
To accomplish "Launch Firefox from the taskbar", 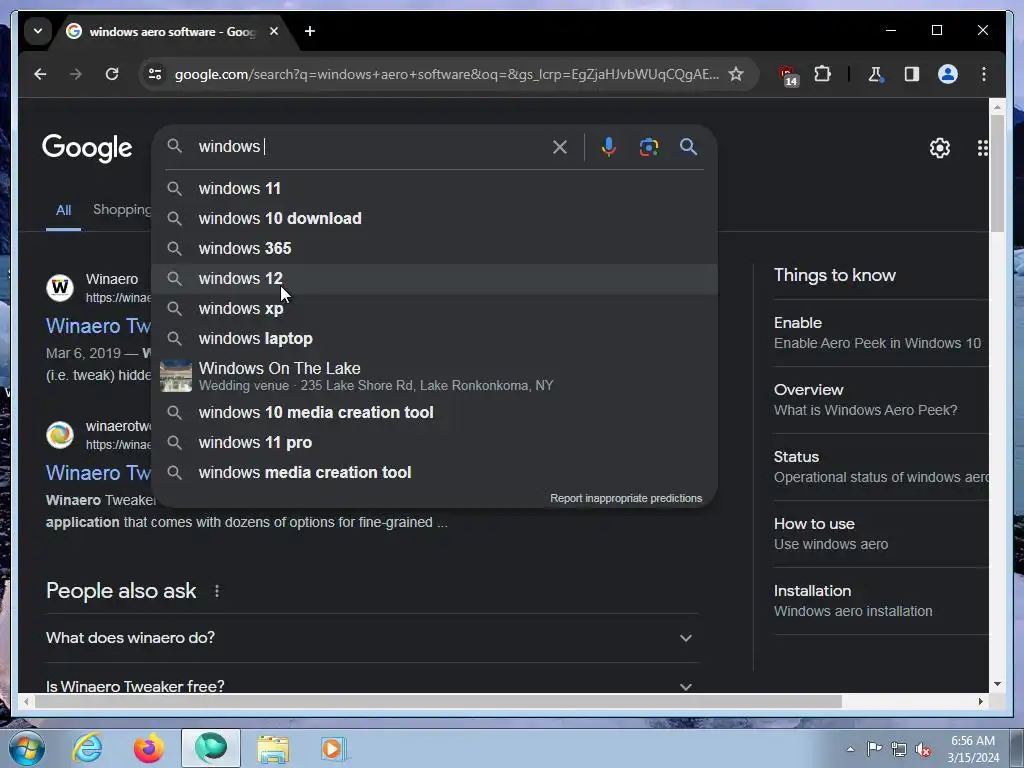I will [149, 748].
